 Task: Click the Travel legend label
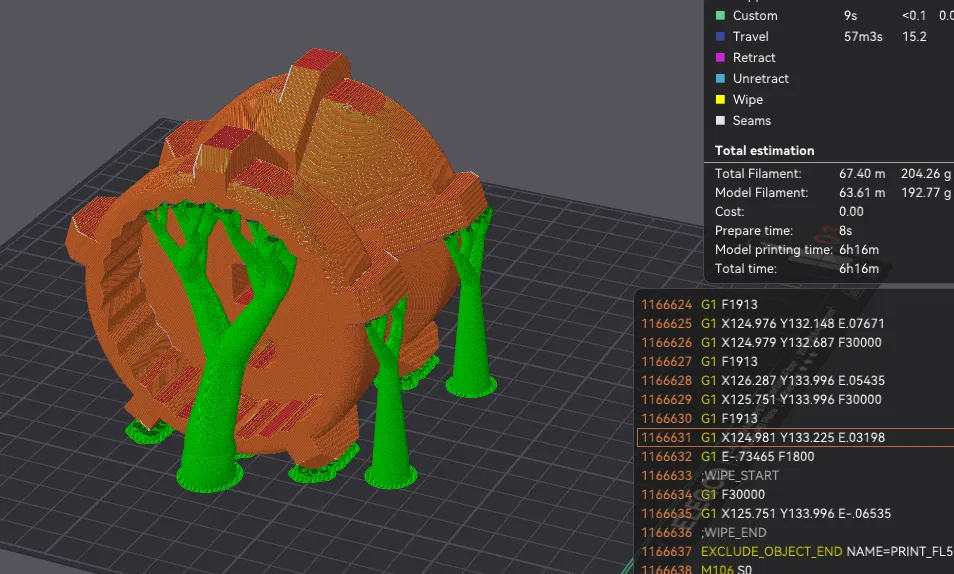pos(750,37)
